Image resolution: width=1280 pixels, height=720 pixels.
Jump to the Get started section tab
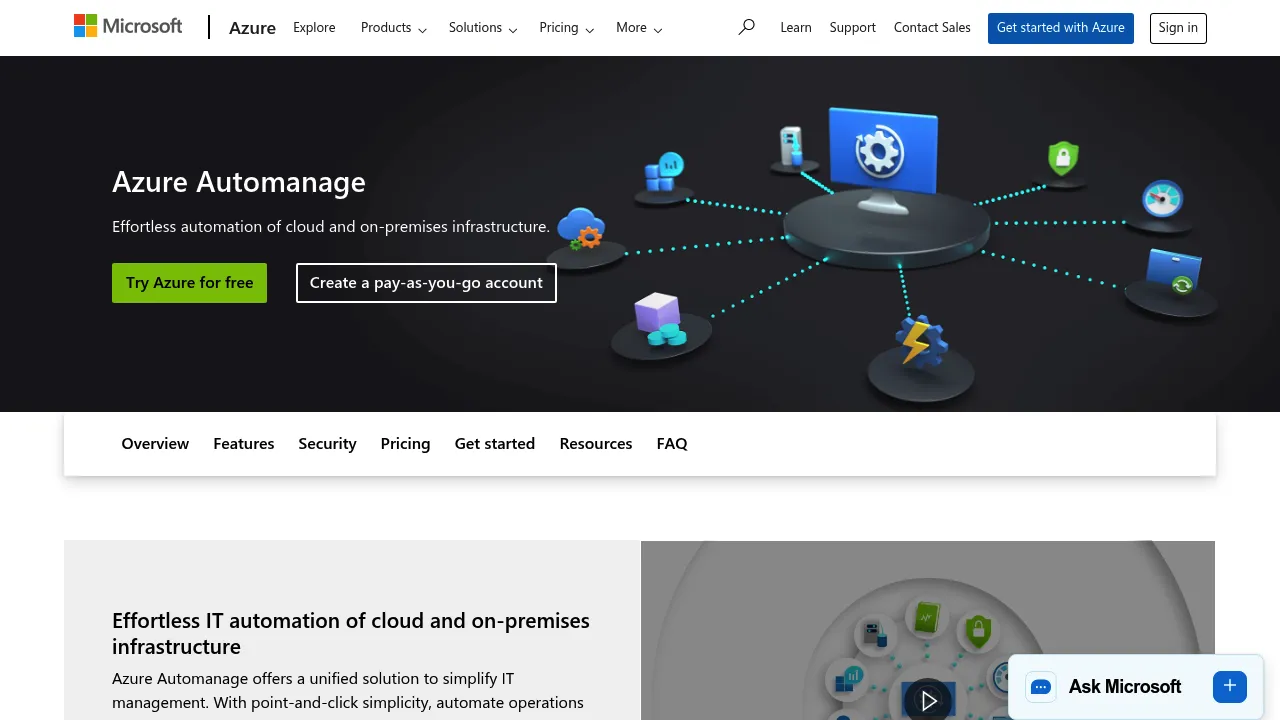tap(495, 444)
